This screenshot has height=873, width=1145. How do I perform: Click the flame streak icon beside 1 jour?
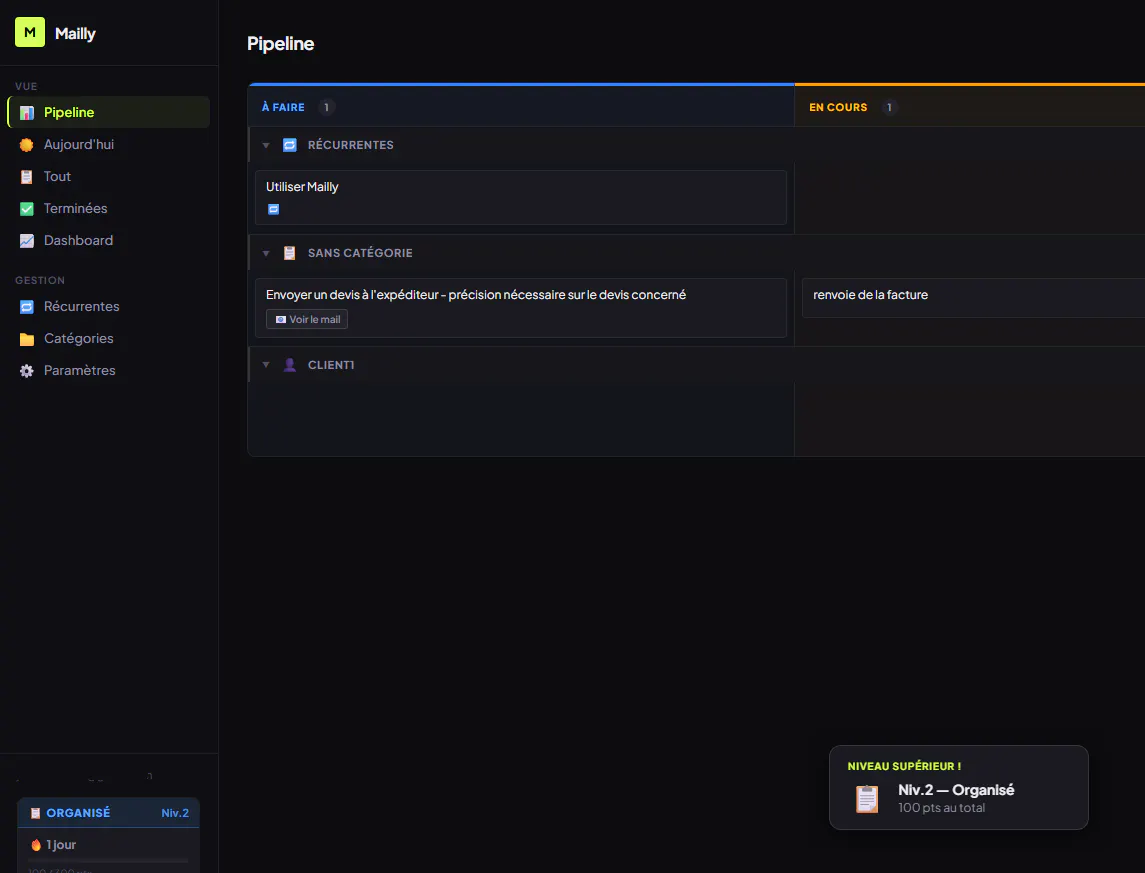coord(36,845)
